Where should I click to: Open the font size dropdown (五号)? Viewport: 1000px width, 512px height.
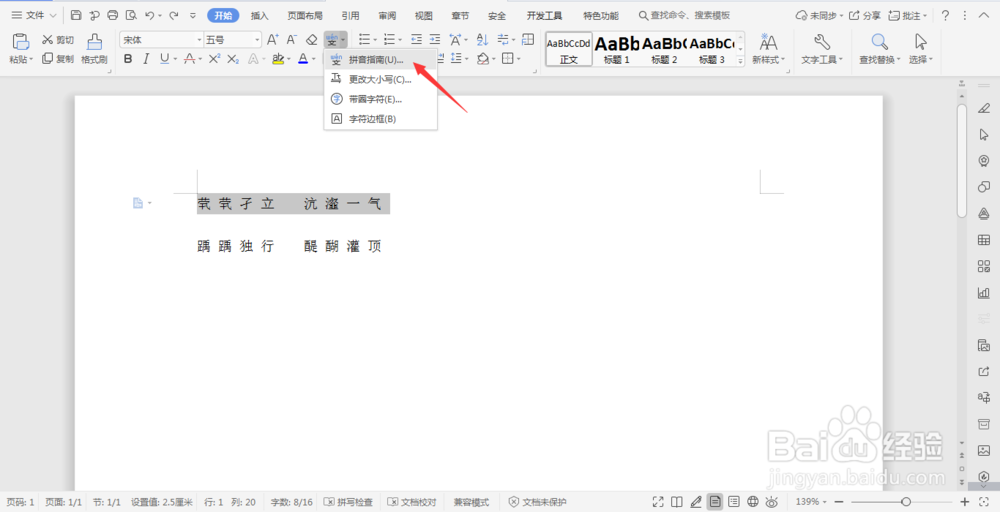coord(257,40)
